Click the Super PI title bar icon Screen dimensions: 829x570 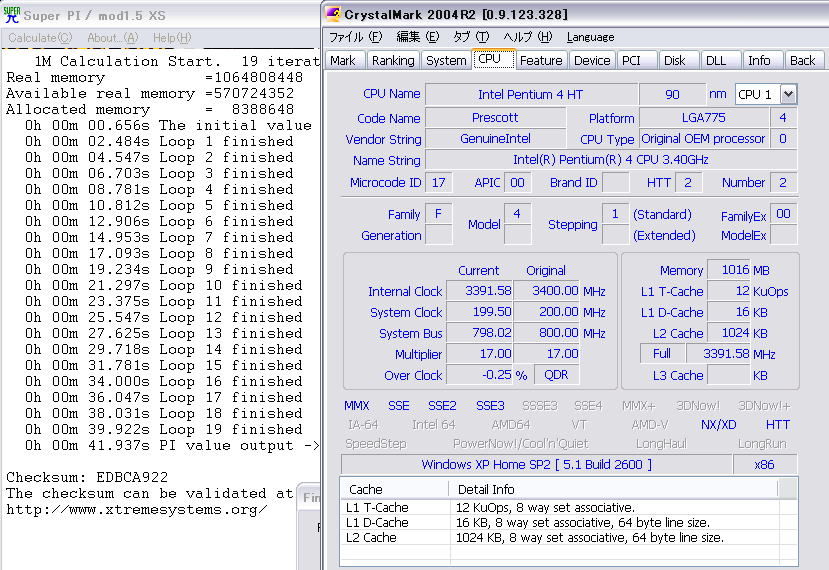point(12,15)
